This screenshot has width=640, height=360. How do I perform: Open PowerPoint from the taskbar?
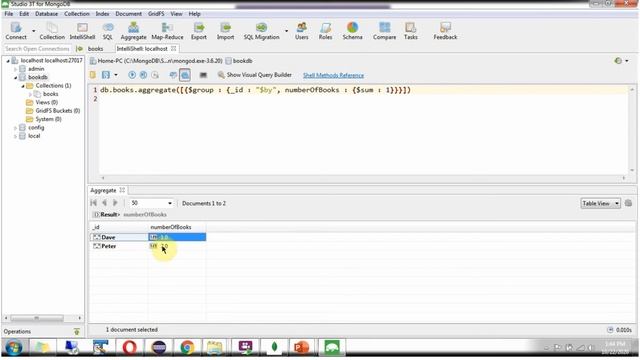tap(302, 348)
